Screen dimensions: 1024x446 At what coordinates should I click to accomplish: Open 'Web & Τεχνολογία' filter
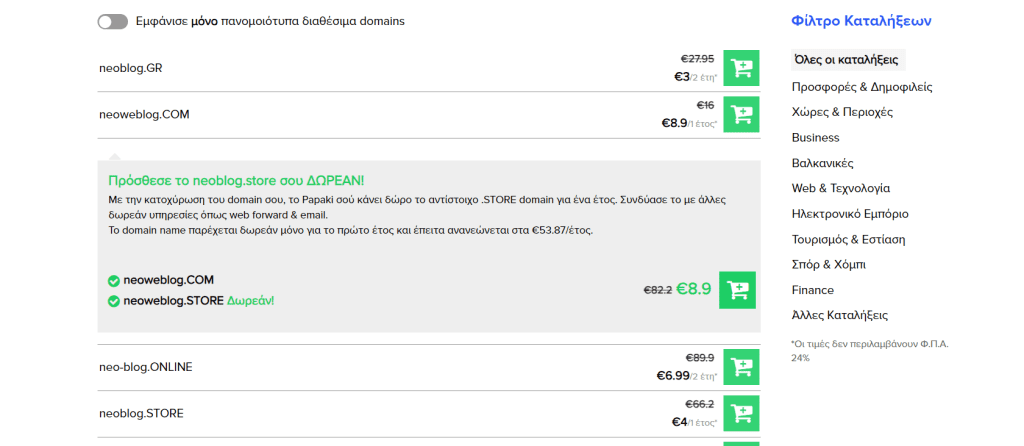[x=840, y=188]
